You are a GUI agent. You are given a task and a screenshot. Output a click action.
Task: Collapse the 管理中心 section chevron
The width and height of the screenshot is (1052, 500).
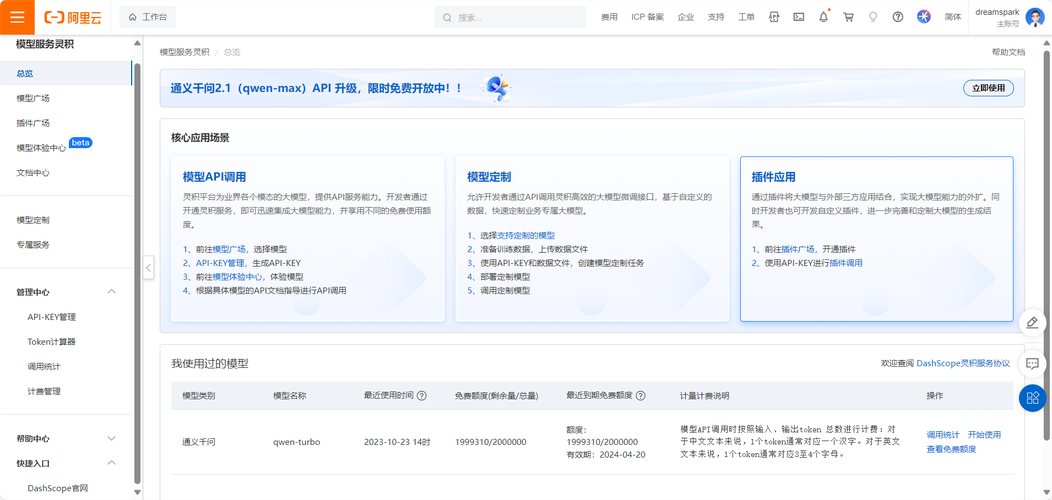[112, 291]
